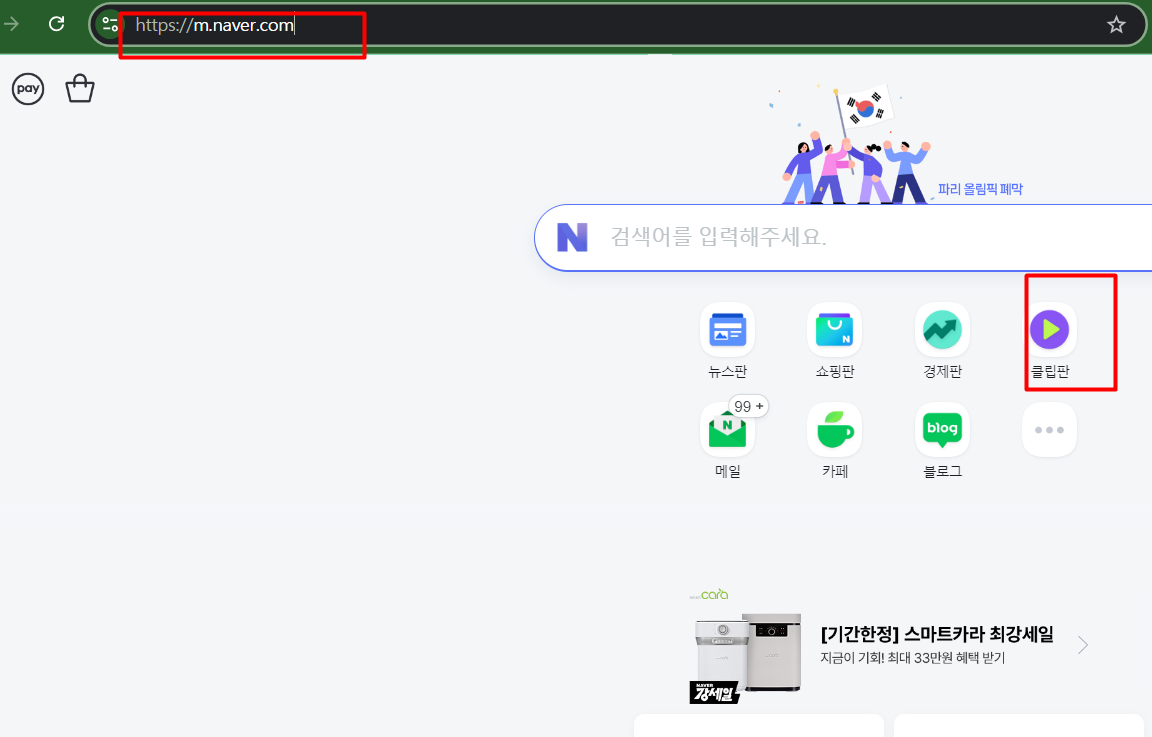Click the smartcara product image

coord(749,652)
